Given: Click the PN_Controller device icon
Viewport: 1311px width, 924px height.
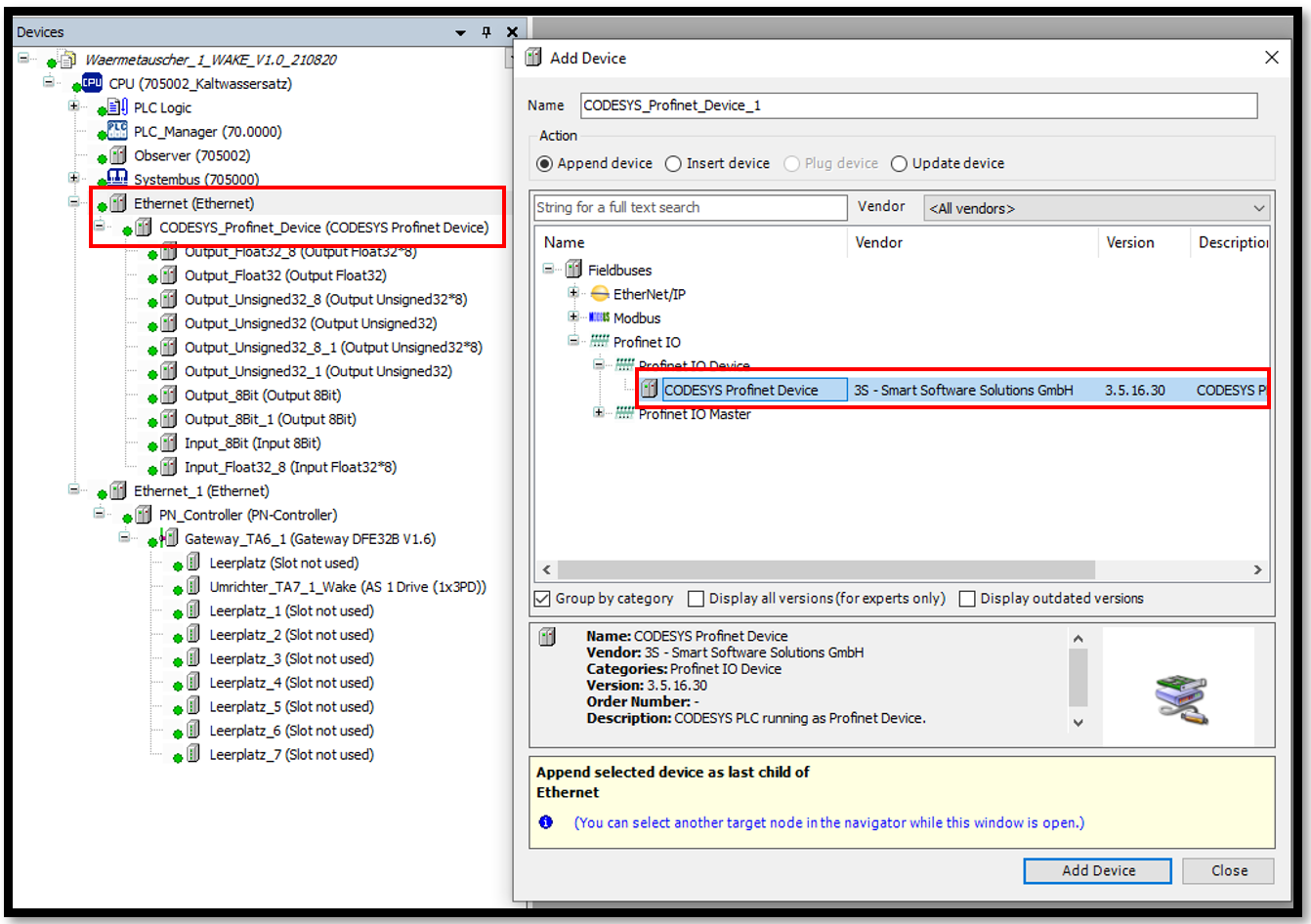Looking at the screenshot, I should pos(144,515).
